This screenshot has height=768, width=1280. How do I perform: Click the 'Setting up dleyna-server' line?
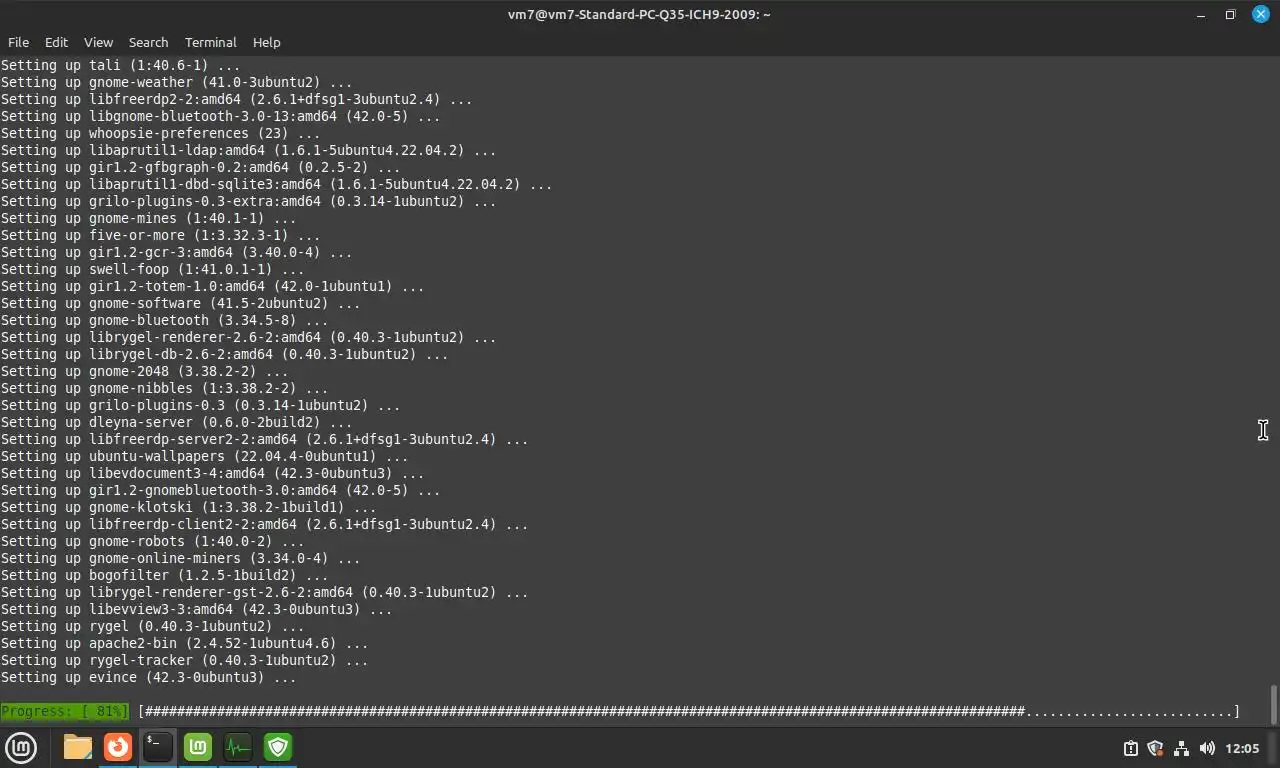pyautogui.click(x=176, y=422)
